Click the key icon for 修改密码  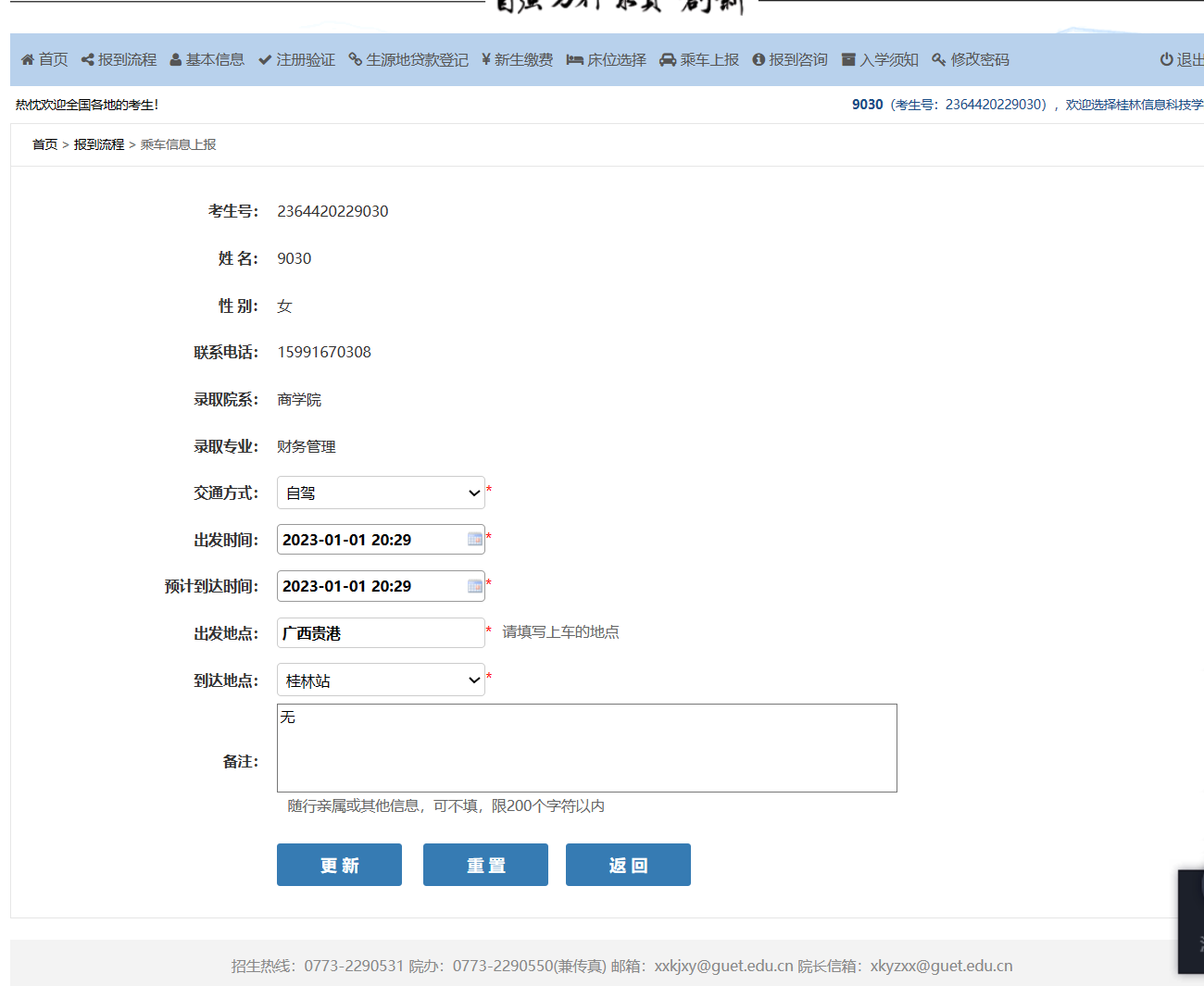[x=939, y=60]
